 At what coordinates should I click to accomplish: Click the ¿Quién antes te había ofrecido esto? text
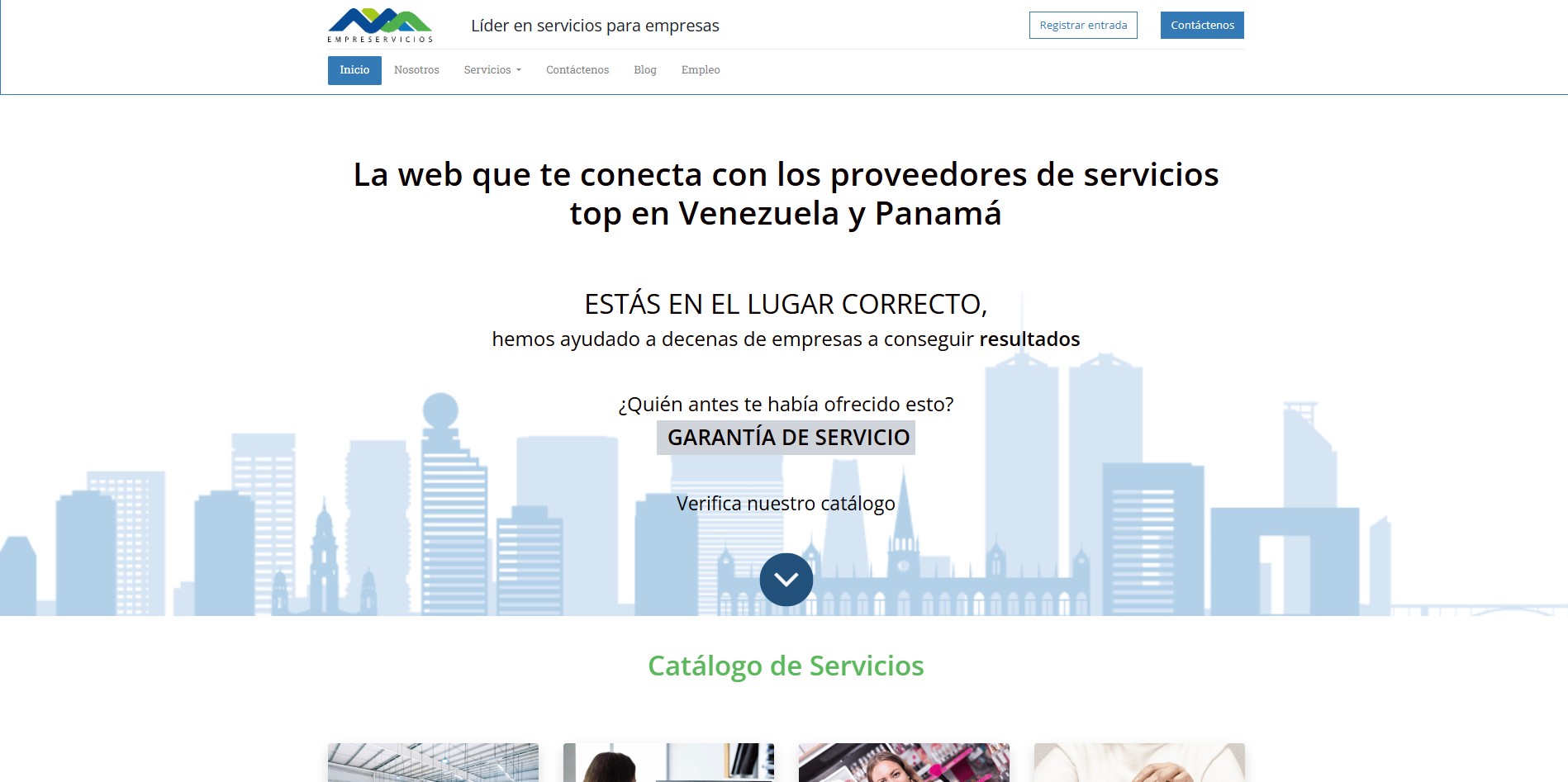(x=786, y=404)
